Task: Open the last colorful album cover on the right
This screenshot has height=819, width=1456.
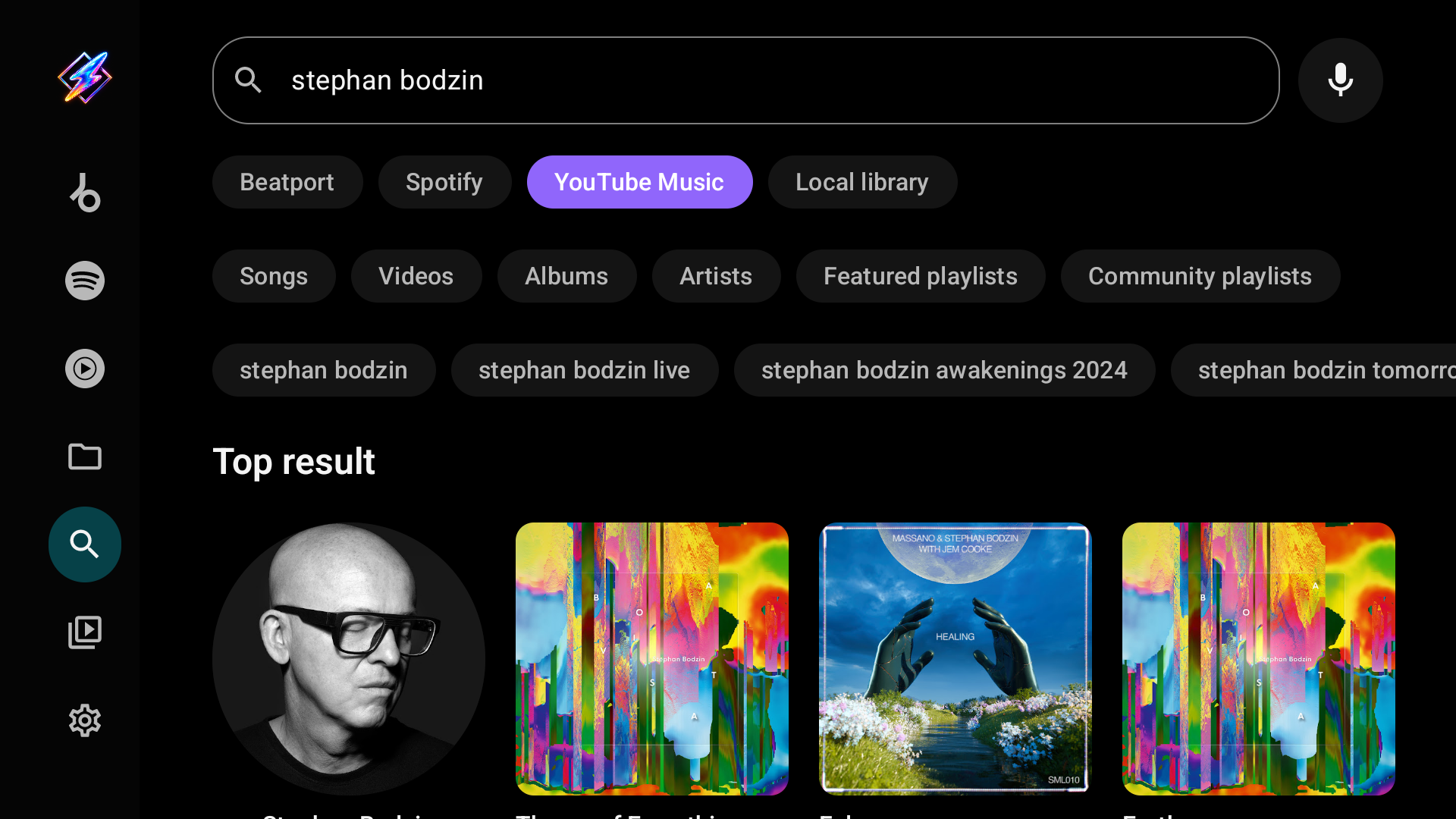Action: click(x=1259, y=658)
